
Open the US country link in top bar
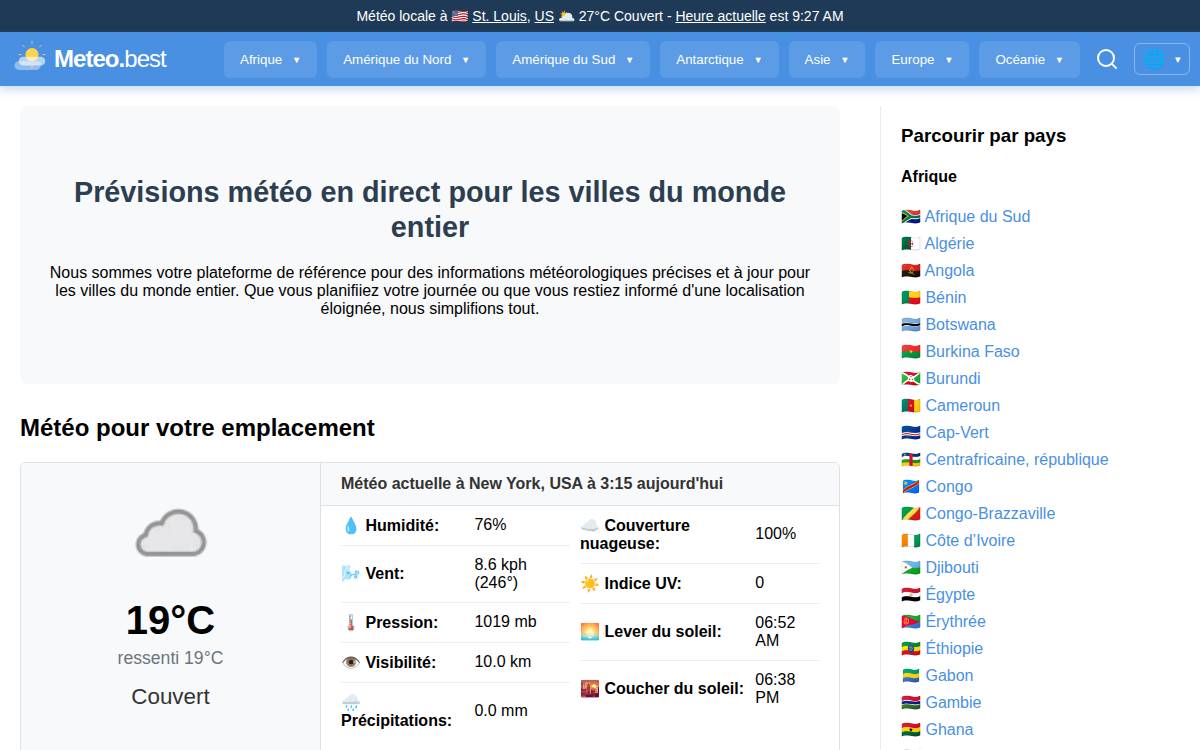click(544, 16)
